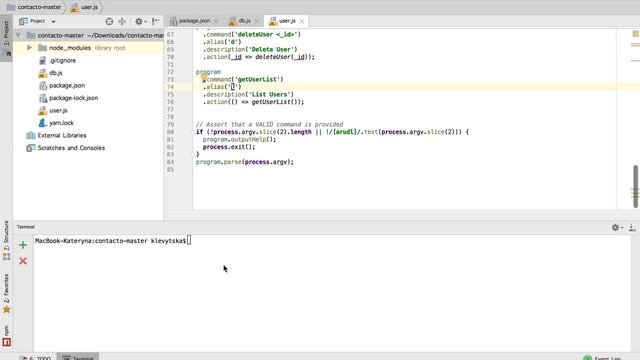Switch to the db.js editor tab

[x=244, y=21]
